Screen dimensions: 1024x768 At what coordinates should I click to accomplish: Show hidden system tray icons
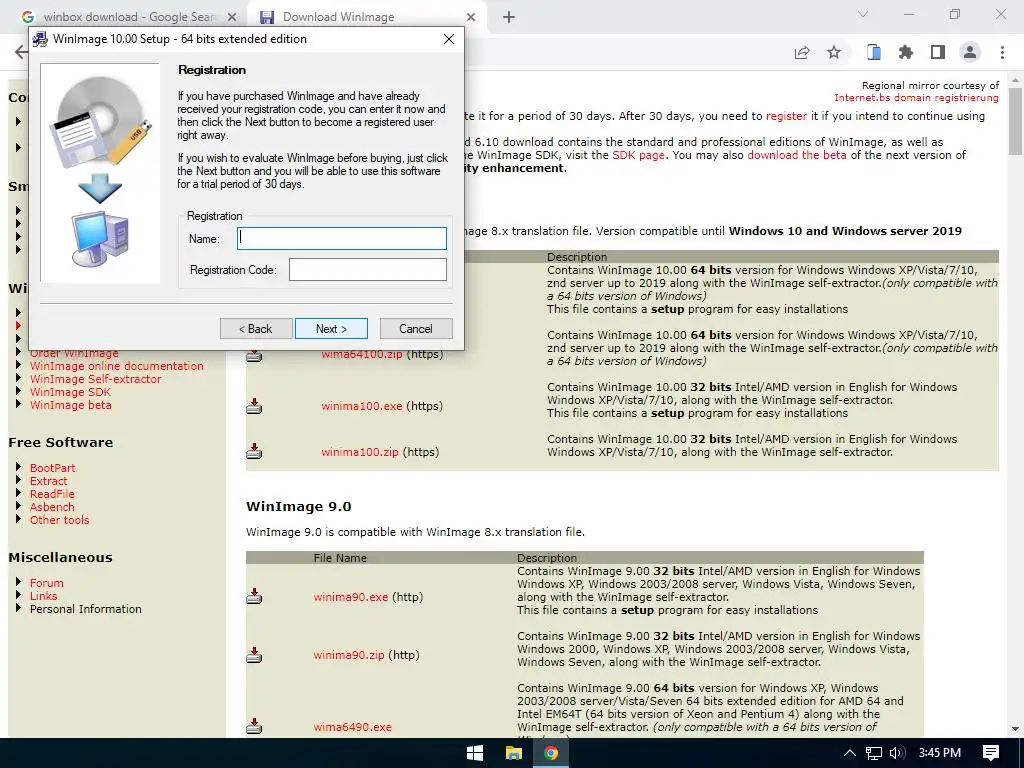pyautogui.click(x=850, y=753)
